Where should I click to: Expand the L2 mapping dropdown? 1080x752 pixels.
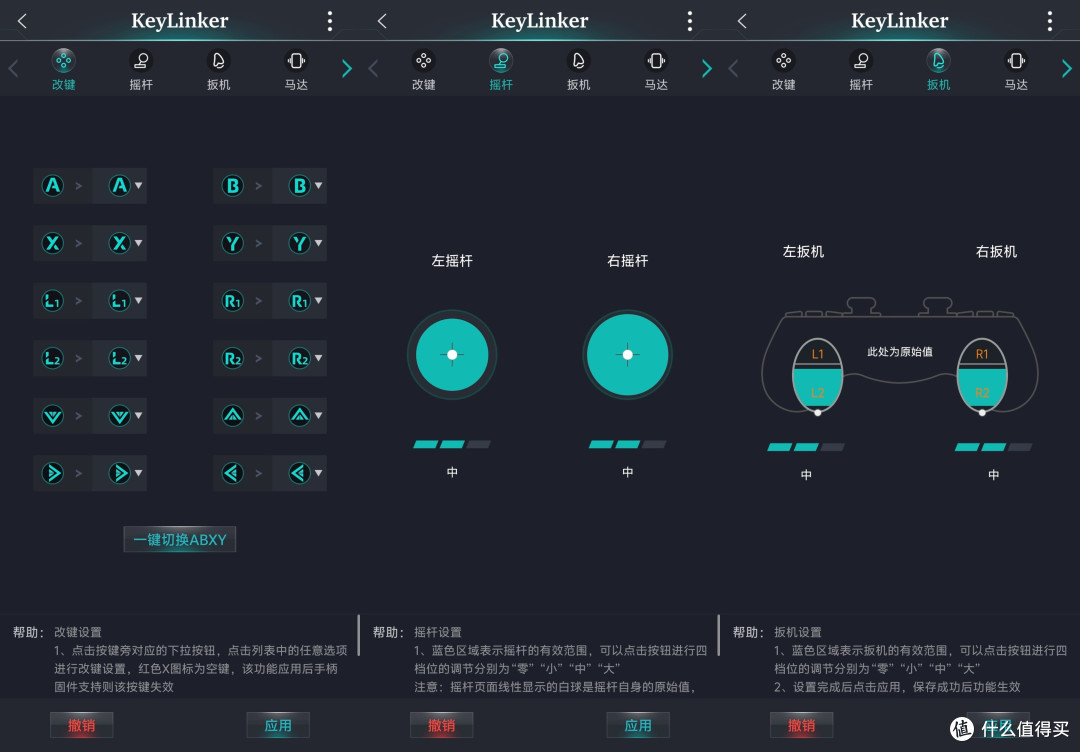(119, 358)
